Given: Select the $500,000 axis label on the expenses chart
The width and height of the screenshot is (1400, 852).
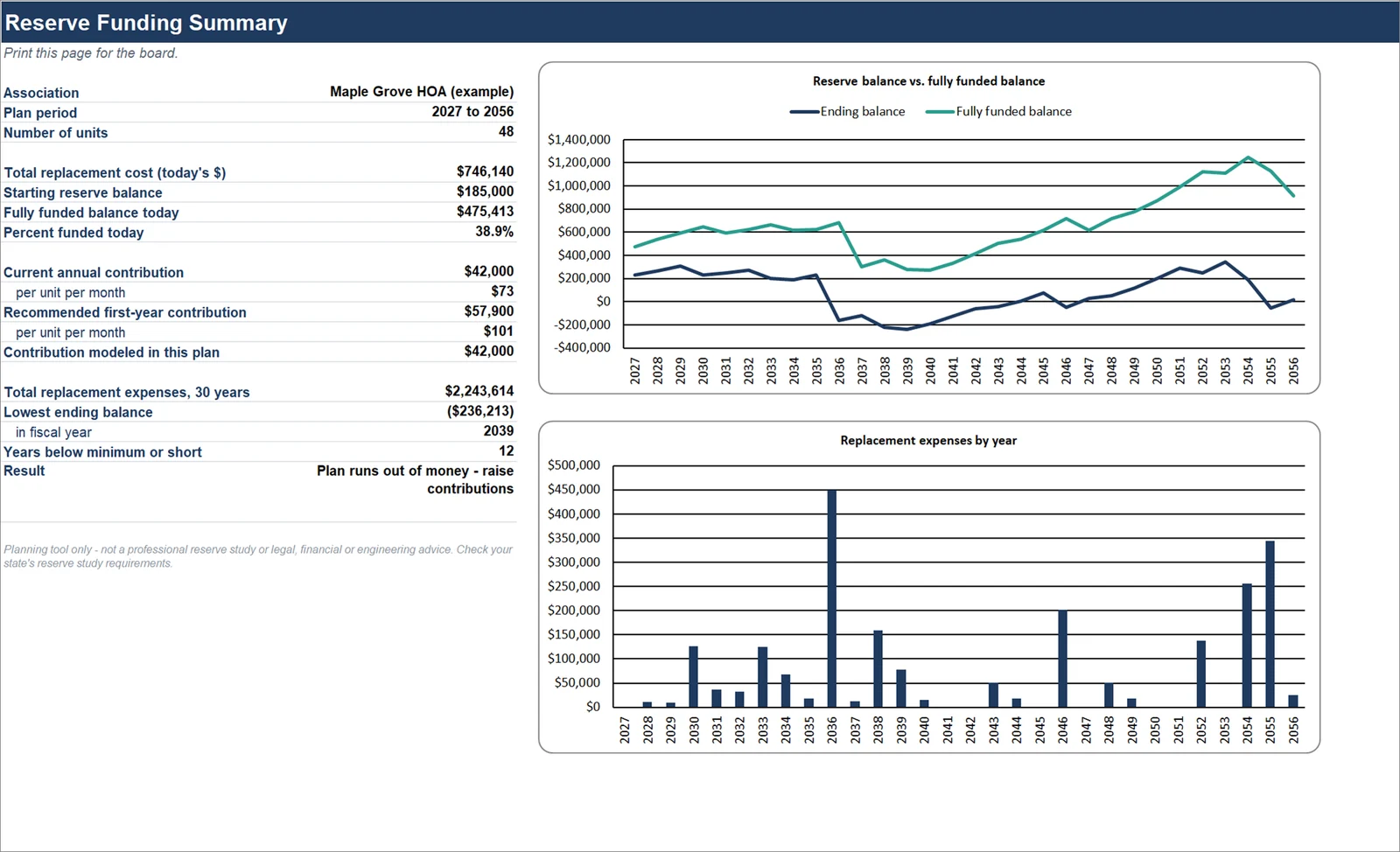Looking at the screenshot, I should pos(574,465).
